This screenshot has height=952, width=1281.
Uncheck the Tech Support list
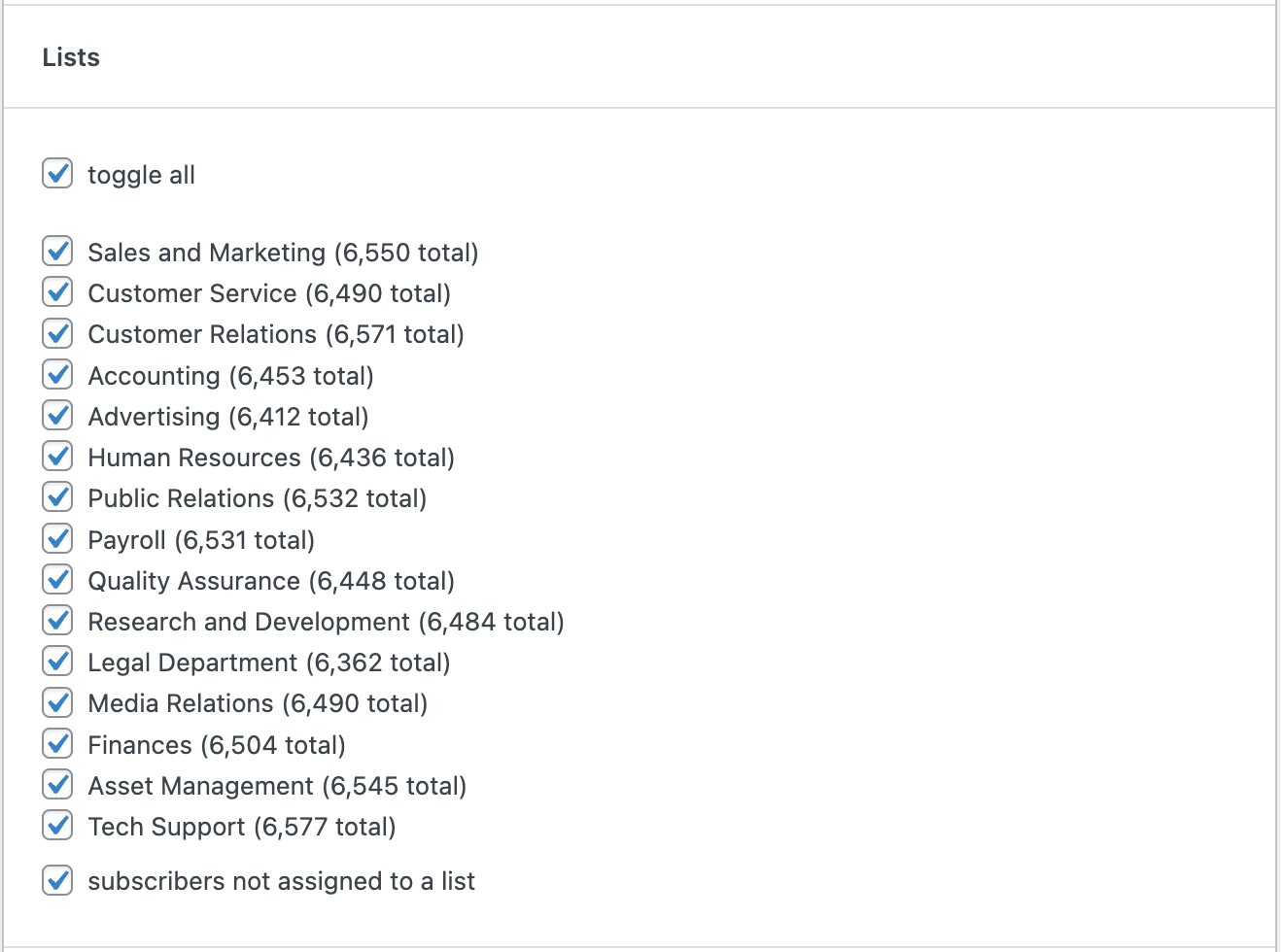tap(57, 825)
